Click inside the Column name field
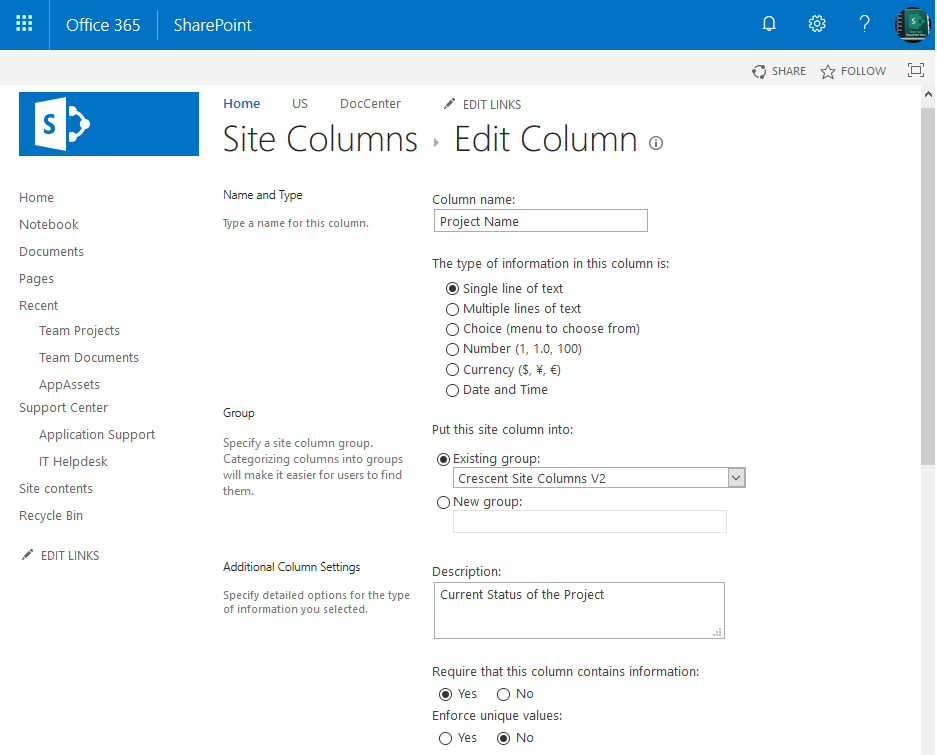This screenshot has height=755, width=937. point(540,220)
